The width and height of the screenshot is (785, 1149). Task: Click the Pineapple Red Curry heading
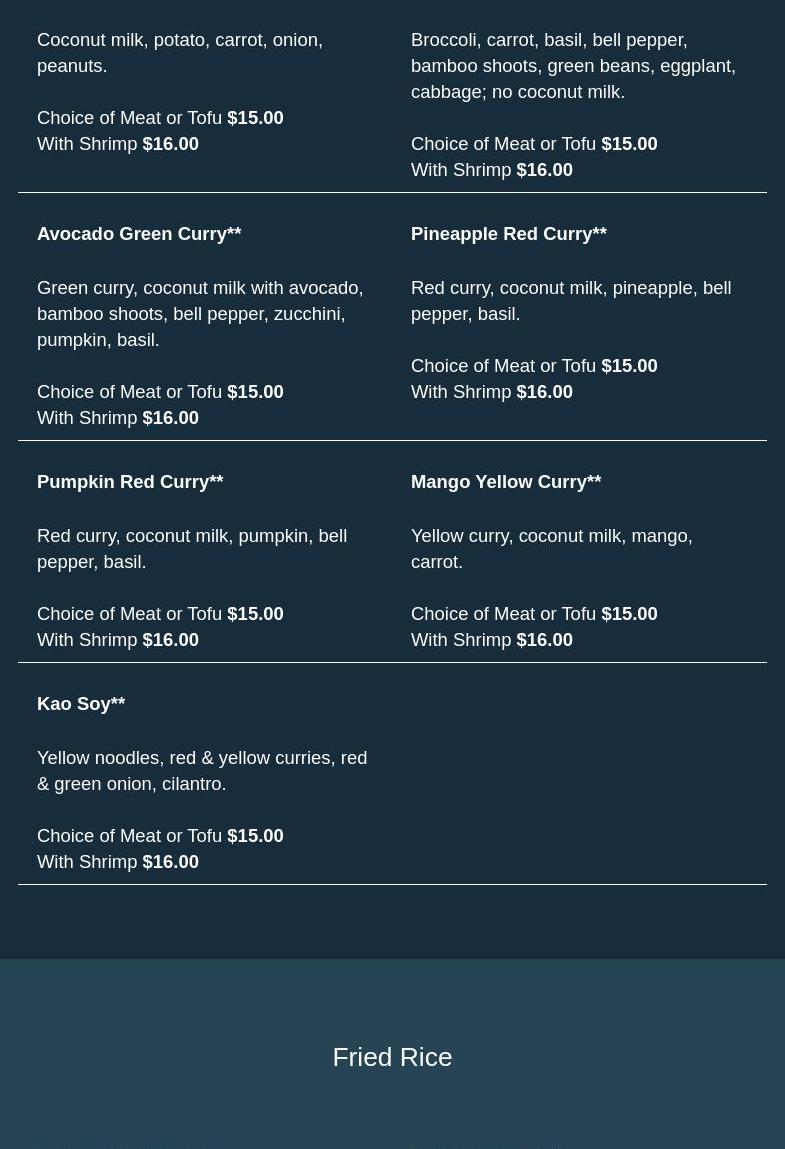point(509,234)
